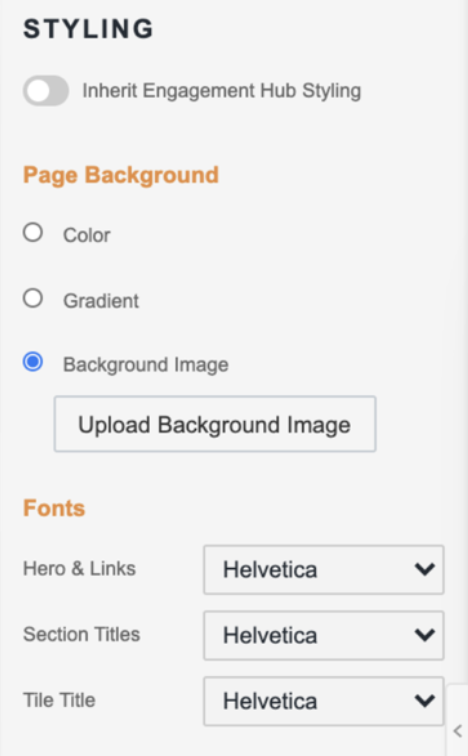This screenshot has width=468, height=756.
Task: Click the Background Image option label
Action: (x=146, y=365)
